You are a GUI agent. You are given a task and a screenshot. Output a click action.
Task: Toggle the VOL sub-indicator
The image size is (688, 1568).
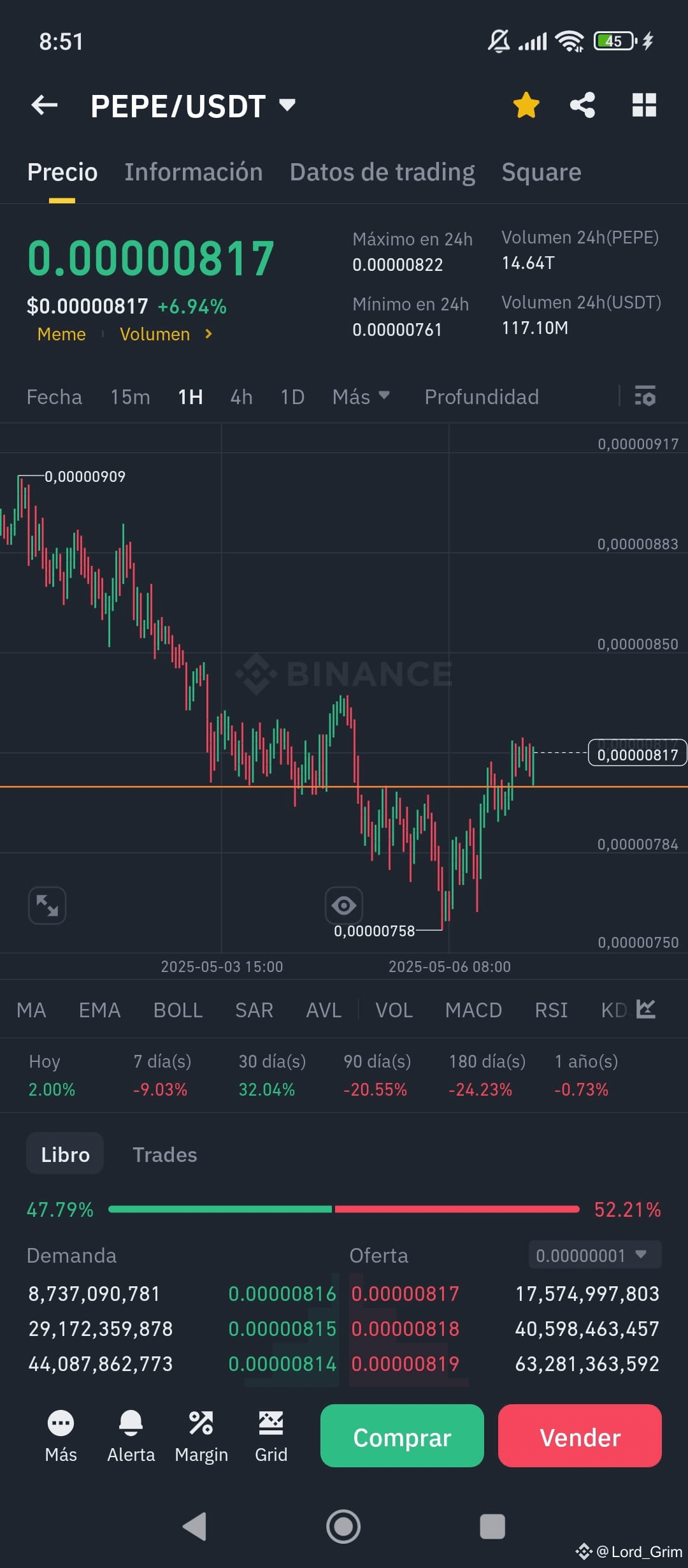click(x=394, y=1010)
